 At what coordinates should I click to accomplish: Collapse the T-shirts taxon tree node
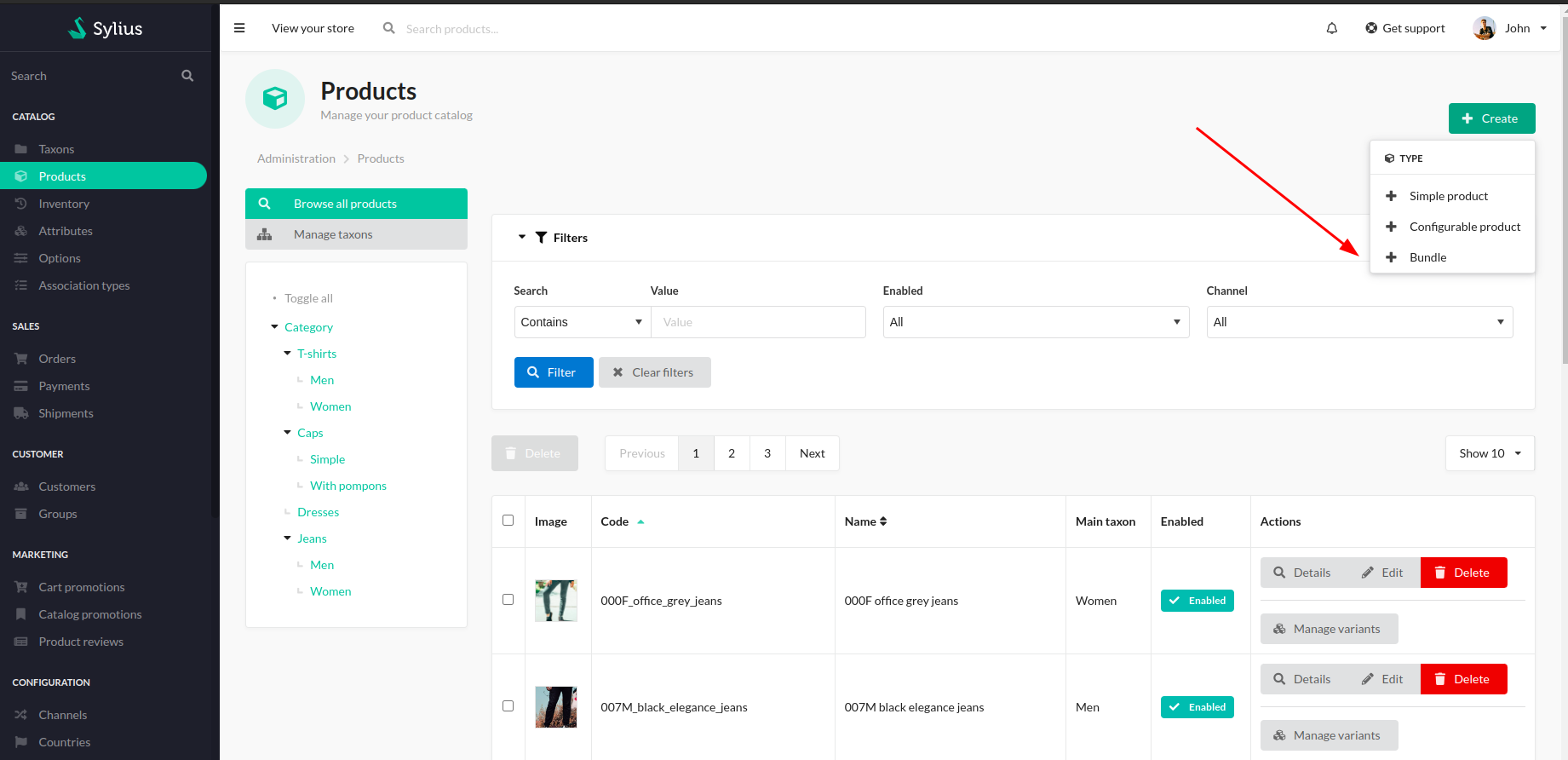[x=288, y=354]
